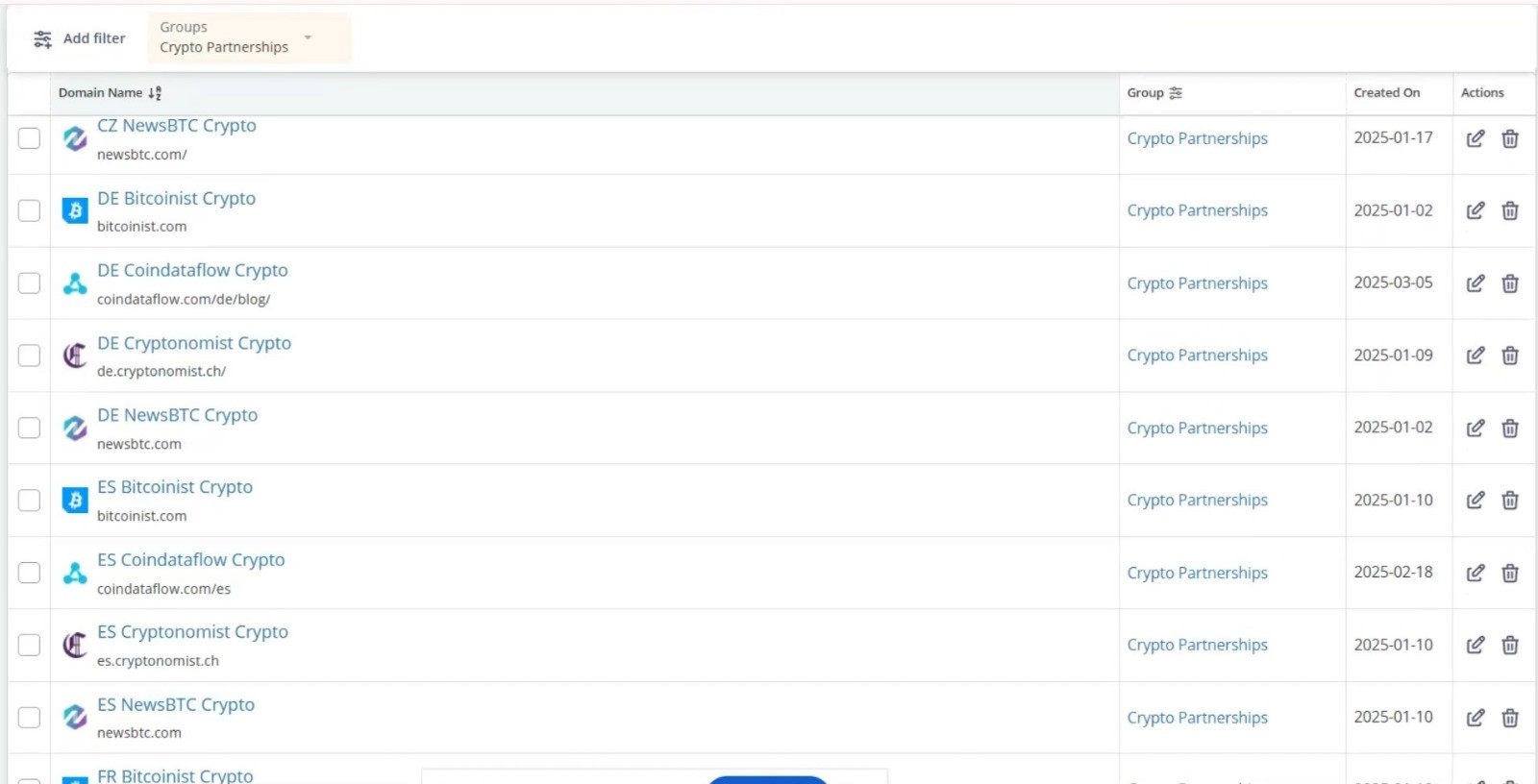This screenshot has width=1538, height=784.
Task: Select the DE Bitcoinist Crypto row checkbox
Action: pyautogui.click(x=30, y=210)
